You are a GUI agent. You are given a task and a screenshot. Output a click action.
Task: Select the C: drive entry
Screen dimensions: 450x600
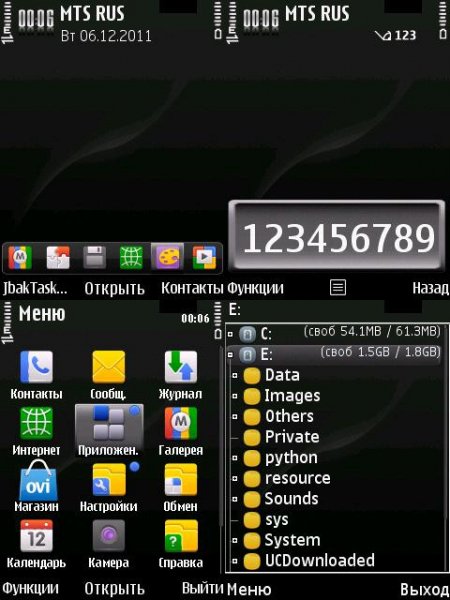click(x=333, y=334)
